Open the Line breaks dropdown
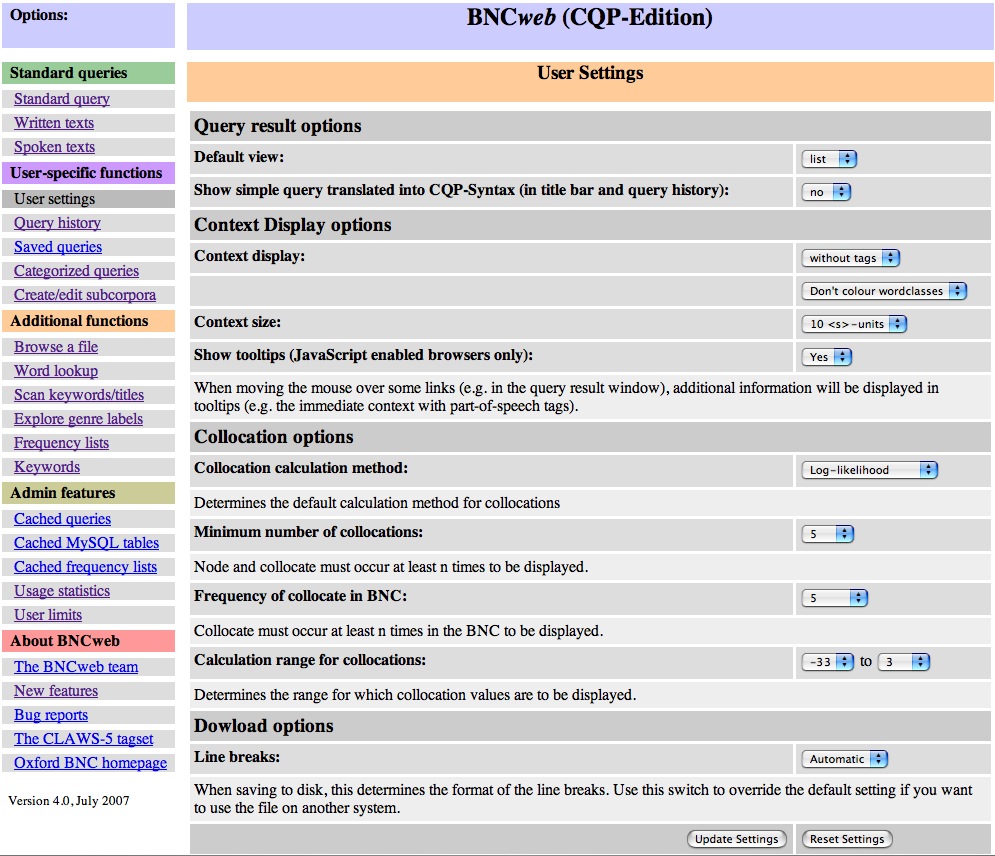The image size is (995, 856). 845,759
